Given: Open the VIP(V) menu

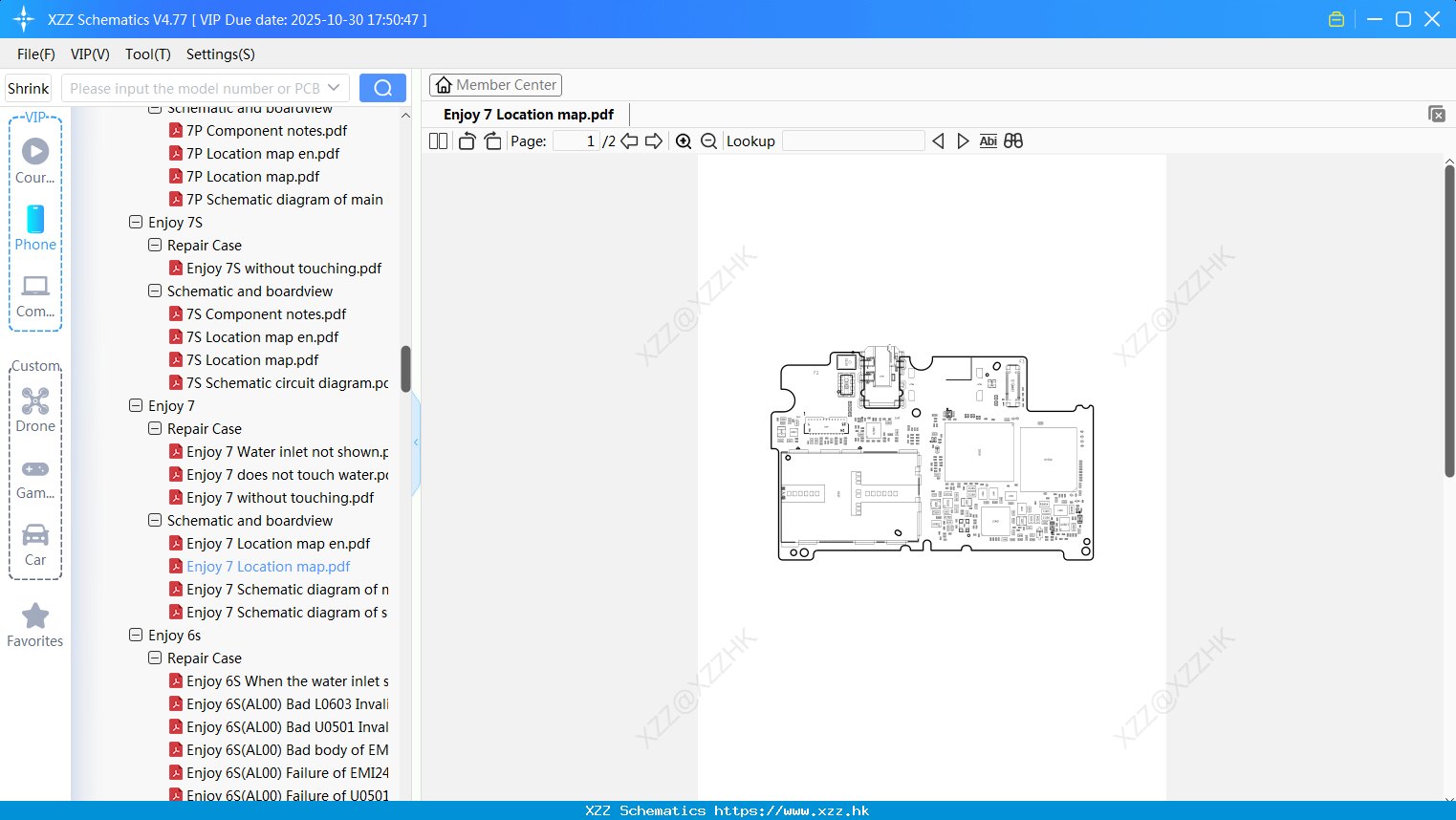Looking at the screenshot, I should point(90,54).
